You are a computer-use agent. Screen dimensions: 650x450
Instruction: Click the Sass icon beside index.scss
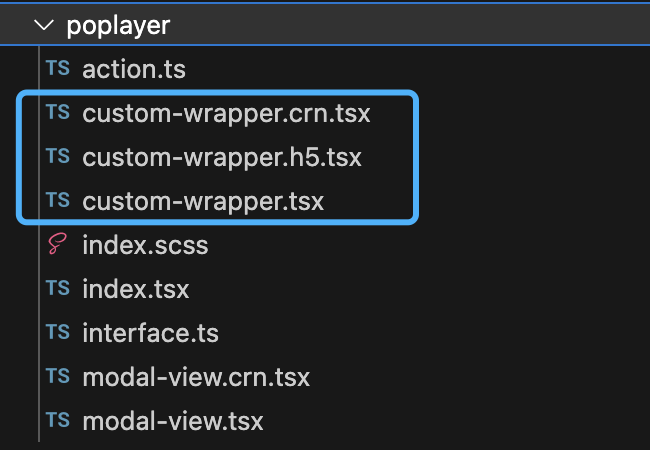tap(58, 245)
